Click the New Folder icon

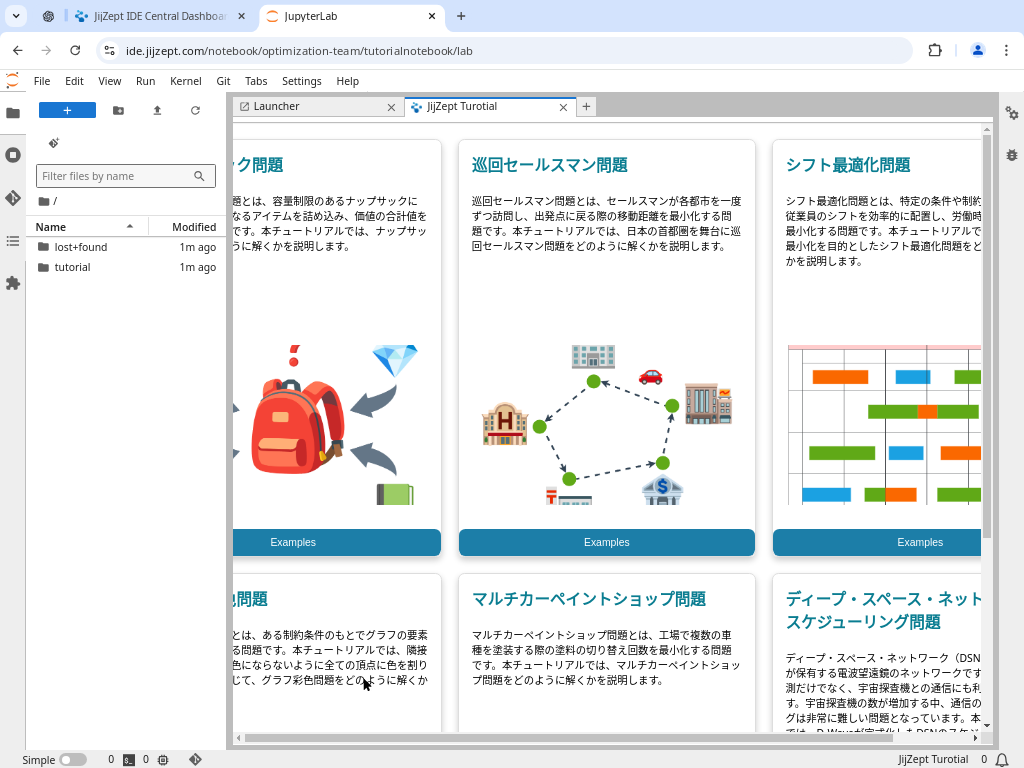(x=118, y=111)
